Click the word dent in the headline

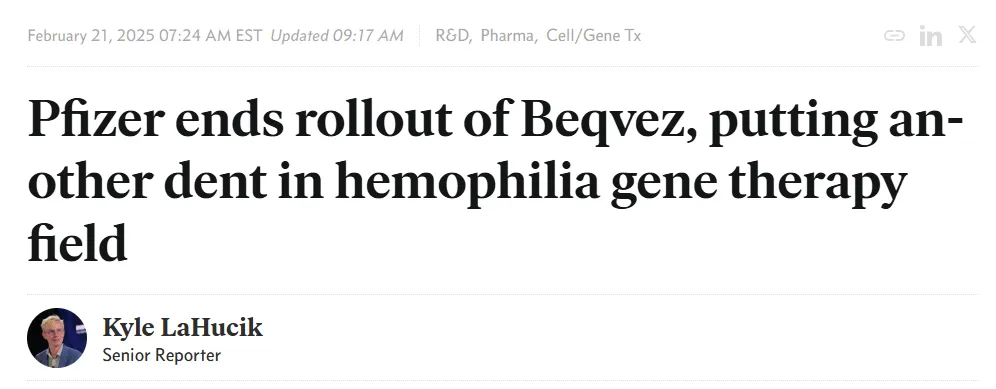point(215,181)
